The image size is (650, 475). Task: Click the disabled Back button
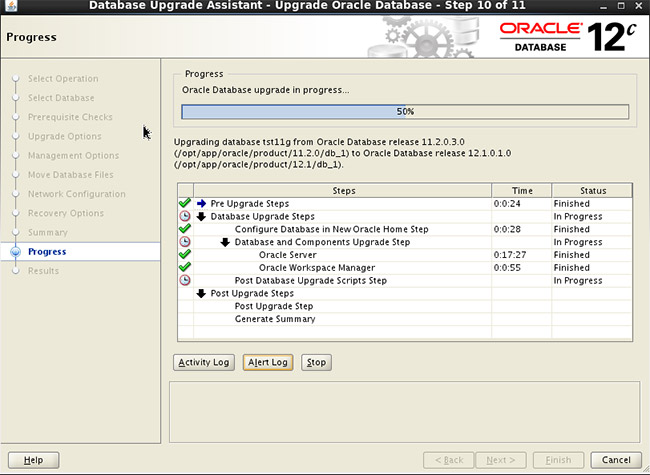click(x=449, y=460)
